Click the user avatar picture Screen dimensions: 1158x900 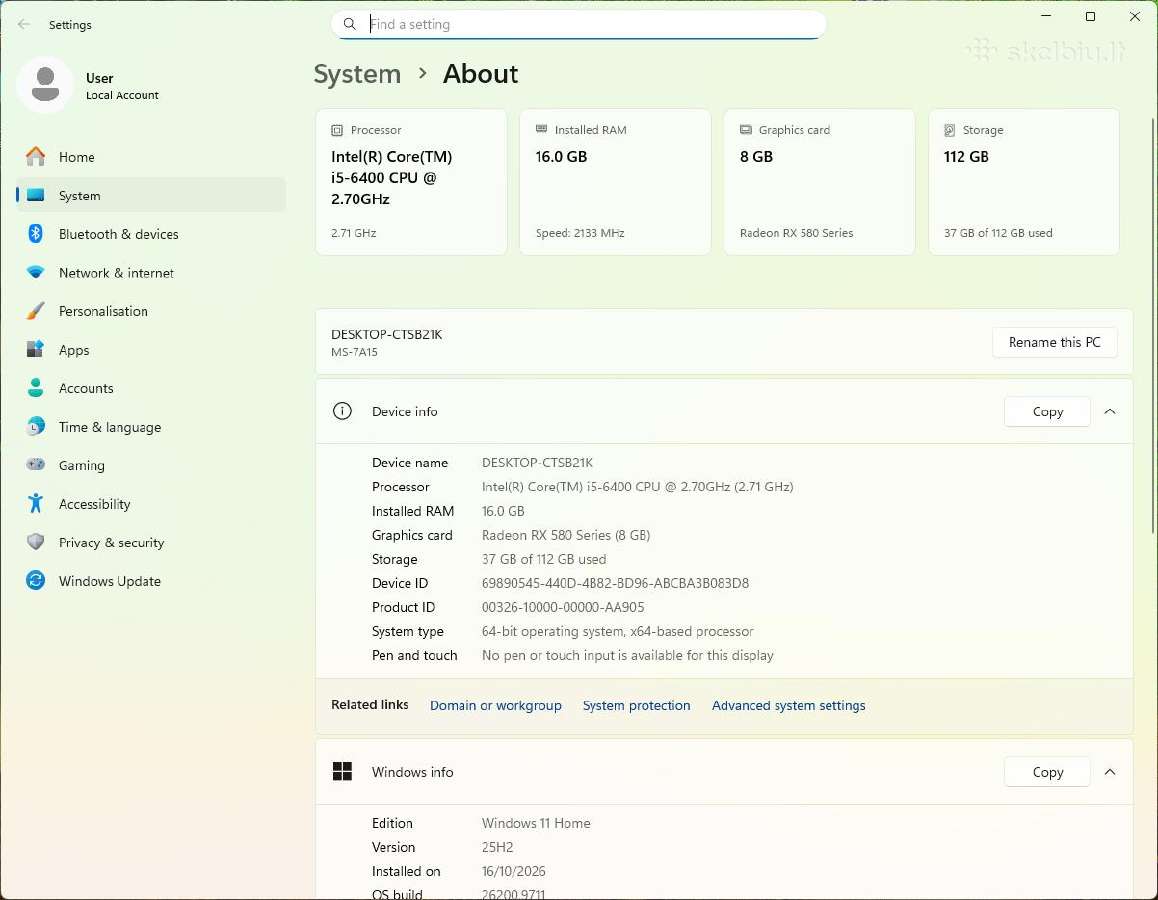pyautogui.click(x=45, y=85)
